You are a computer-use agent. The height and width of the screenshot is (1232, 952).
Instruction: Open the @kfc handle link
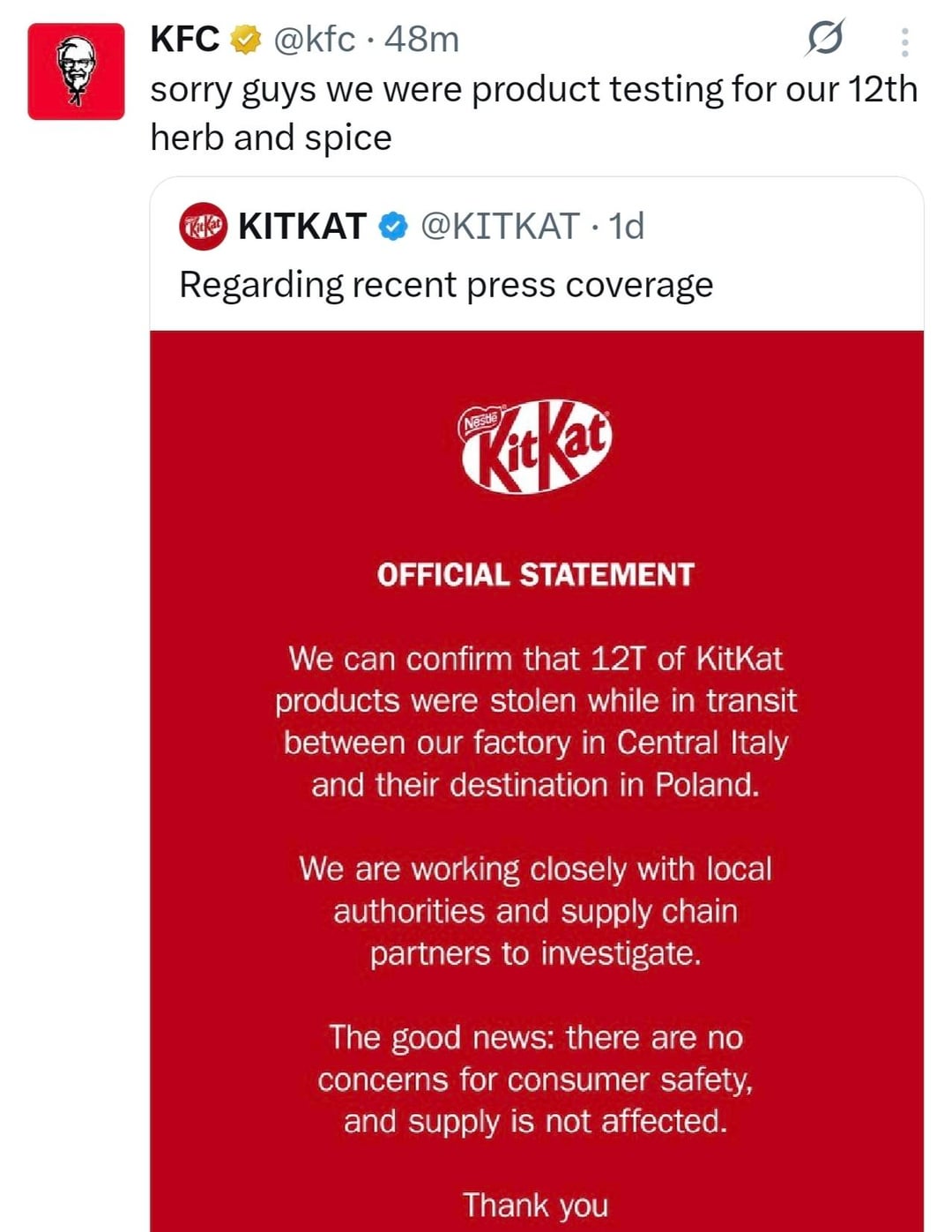pos(315,40)
